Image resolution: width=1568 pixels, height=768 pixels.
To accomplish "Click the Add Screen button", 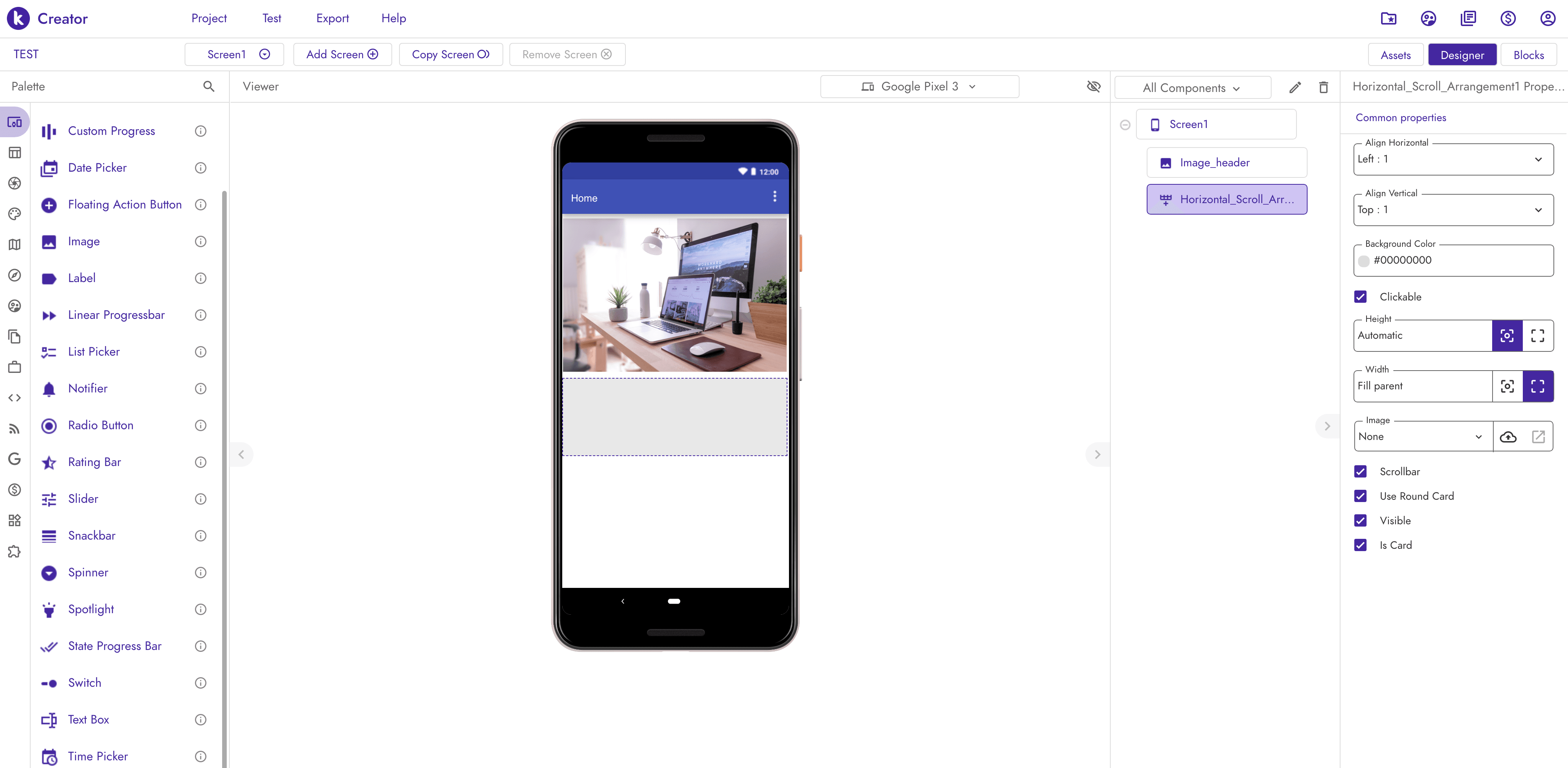I will (x=342, y=54).
